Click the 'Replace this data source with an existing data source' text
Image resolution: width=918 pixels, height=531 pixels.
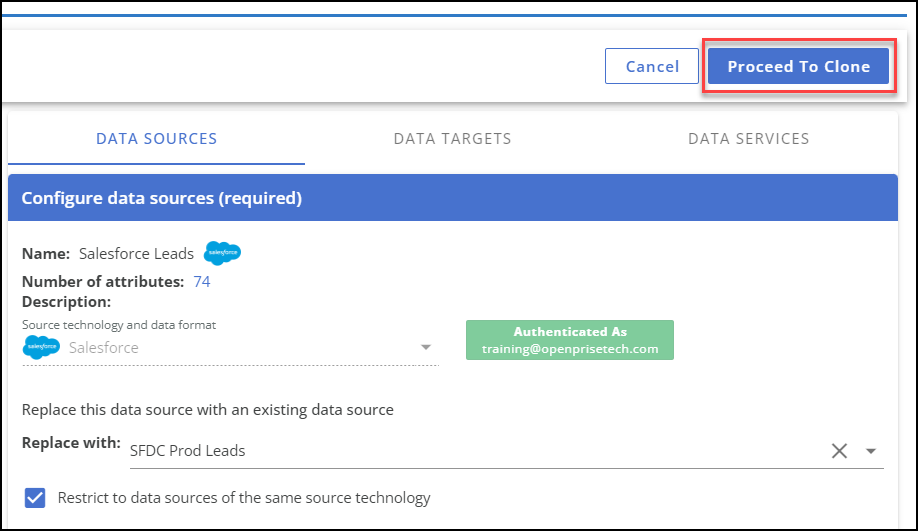click(208, 410)
